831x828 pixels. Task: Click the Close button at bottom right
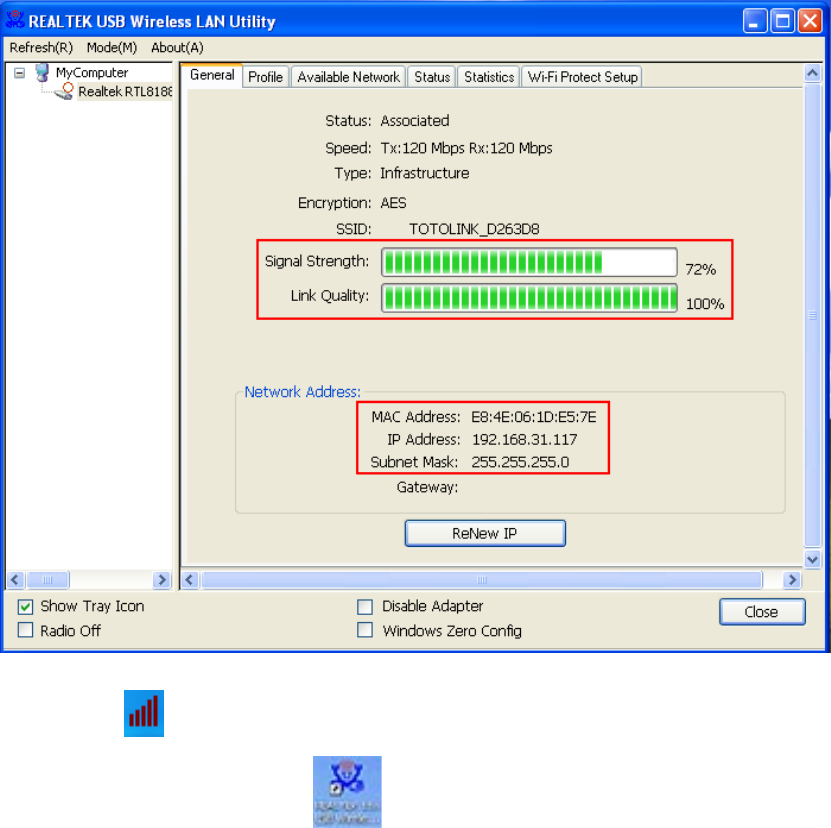[x=762, y=612]
